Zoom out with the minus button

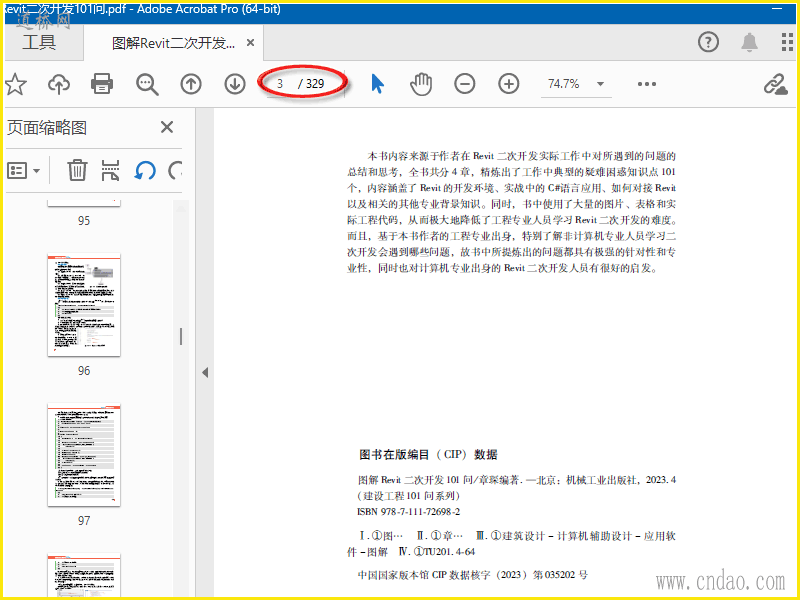coord(465,84)
